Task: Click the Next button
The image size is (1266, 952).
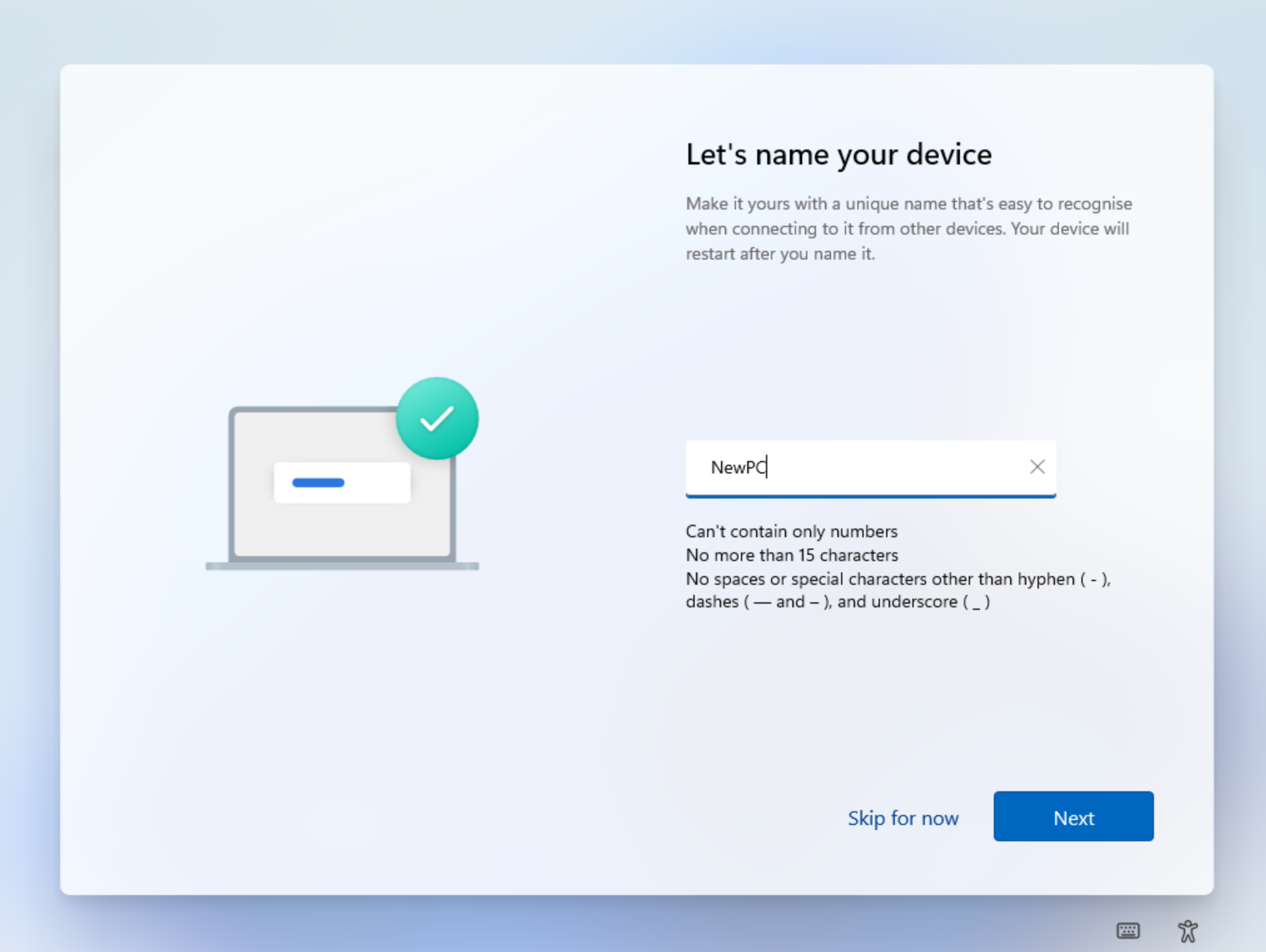Action: (x=1073, y=816)
